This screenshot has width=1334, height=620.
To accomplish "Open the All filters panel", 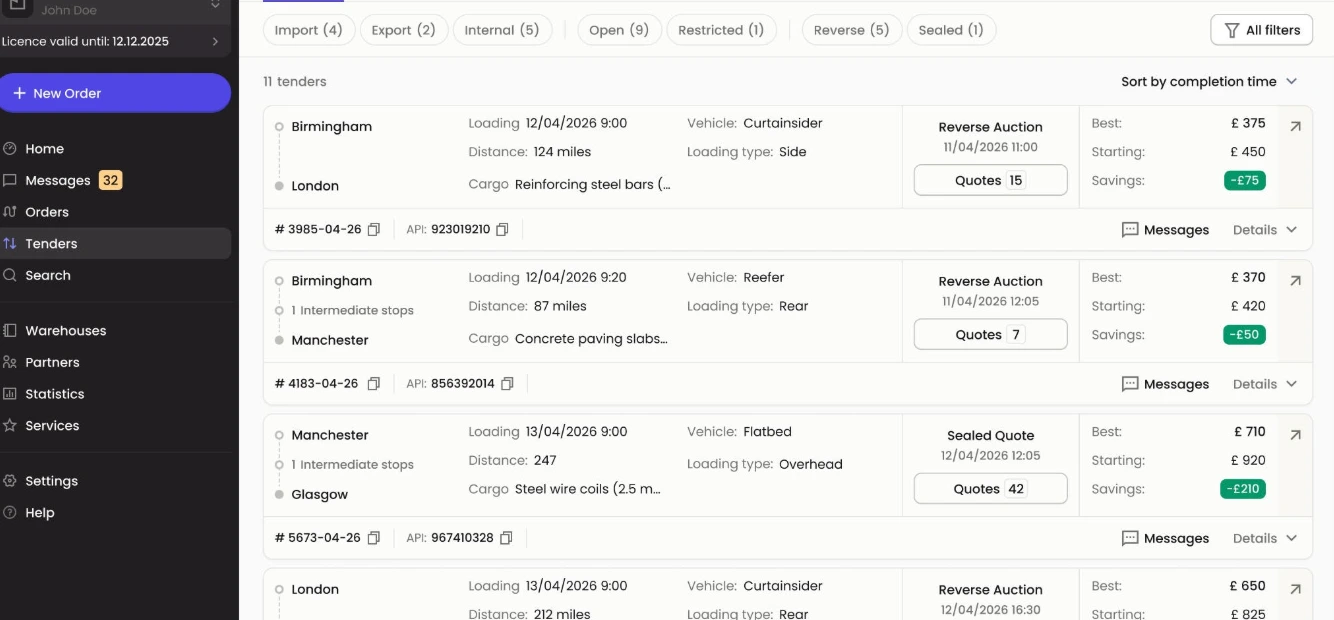I will pos(1261,30).
